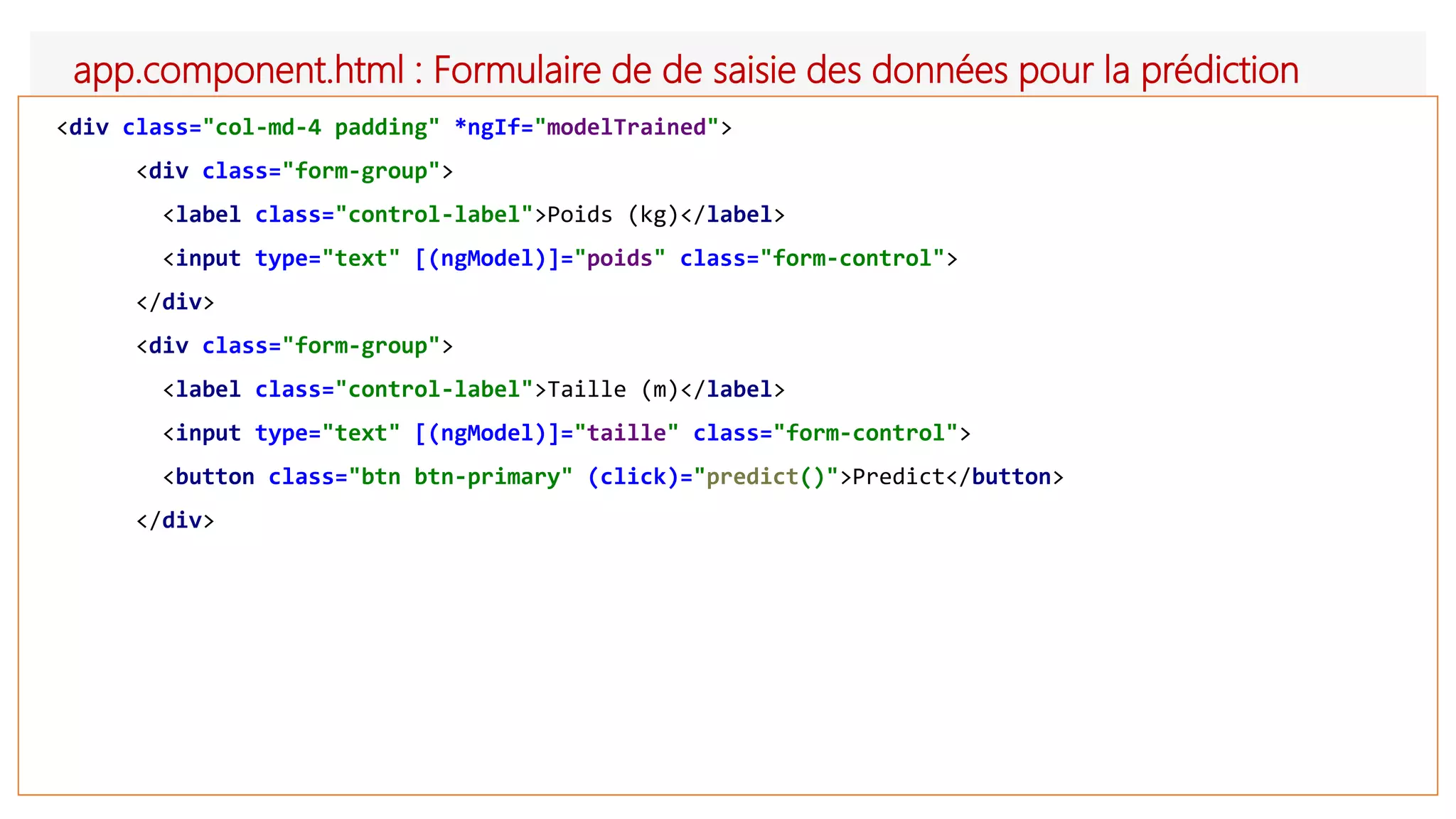The image size is (1456, 819).
Task: Click the second <div class="form-group"> line
Action: 294,346
